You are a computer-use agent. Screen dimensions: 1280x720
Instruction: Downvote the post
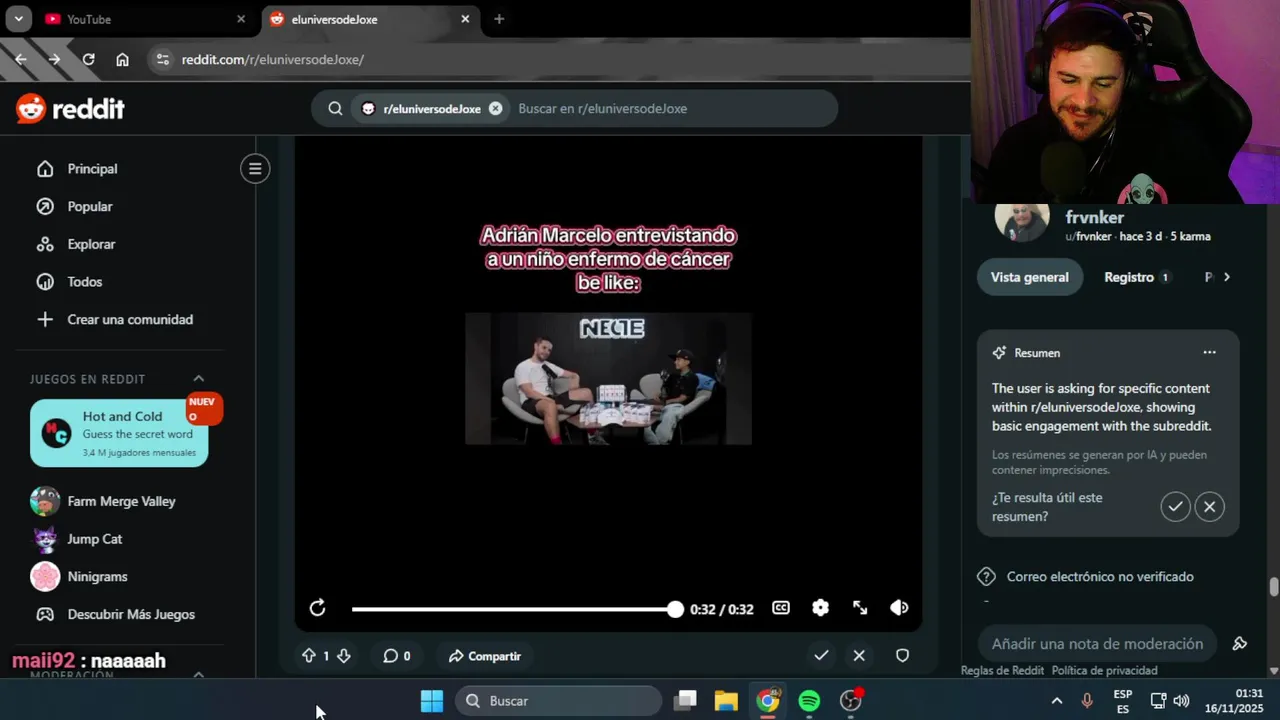343,656
